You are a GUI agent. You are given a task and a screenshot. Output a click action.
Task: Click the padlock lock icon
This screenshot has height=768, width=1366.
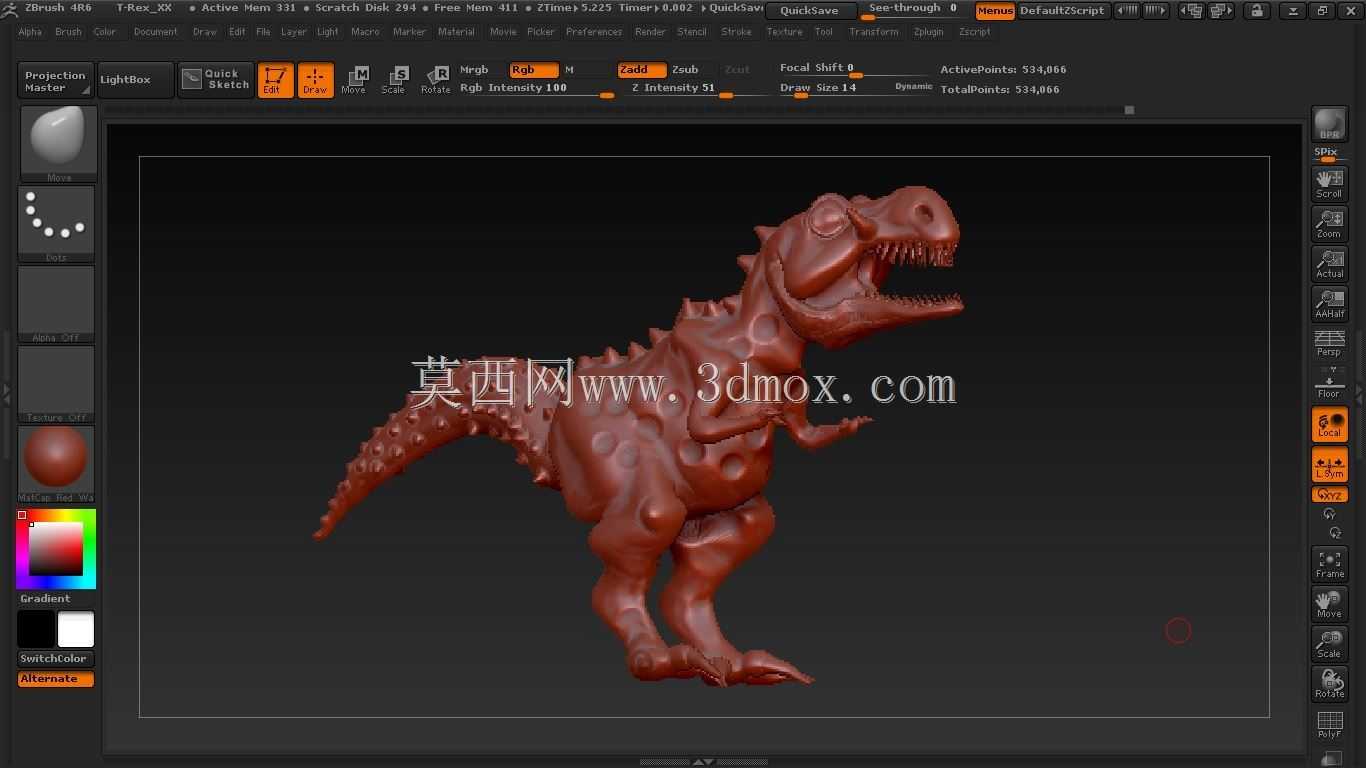pos(1257,11)
